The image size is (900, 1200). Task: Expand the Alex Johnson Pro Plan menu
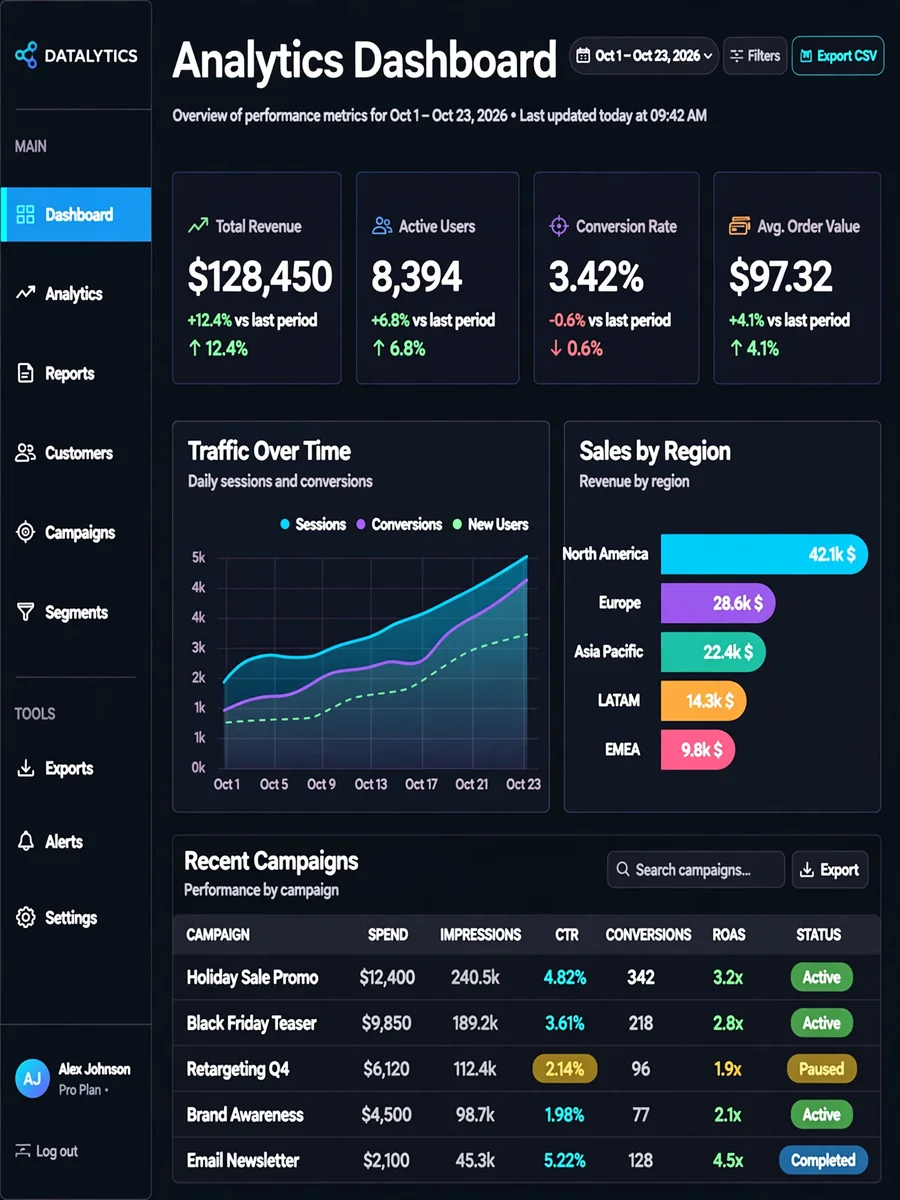[x=76, y=1078]
